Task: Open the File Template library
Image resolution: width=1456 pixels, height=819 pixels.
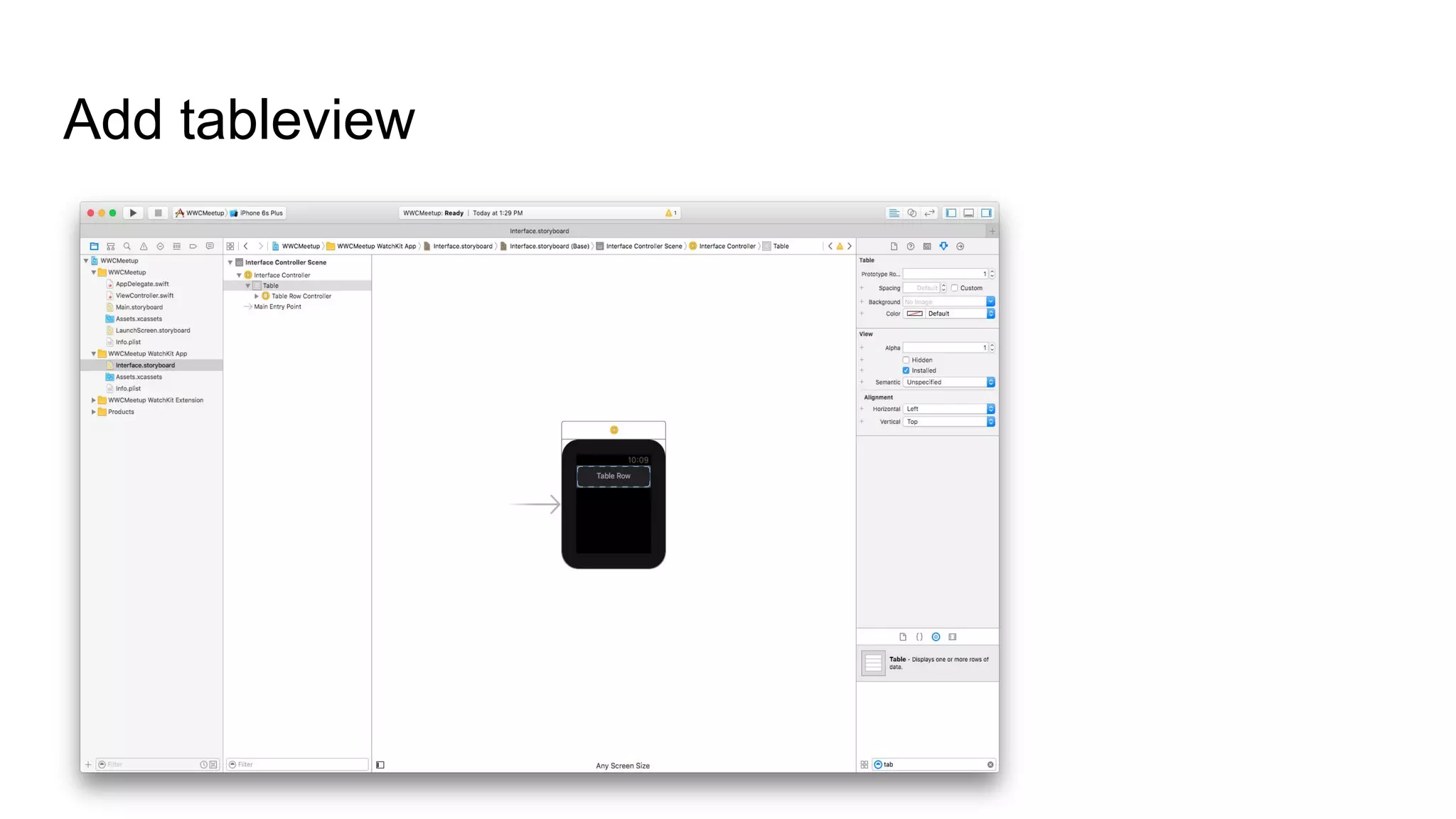Action: (x=903, y=637)
